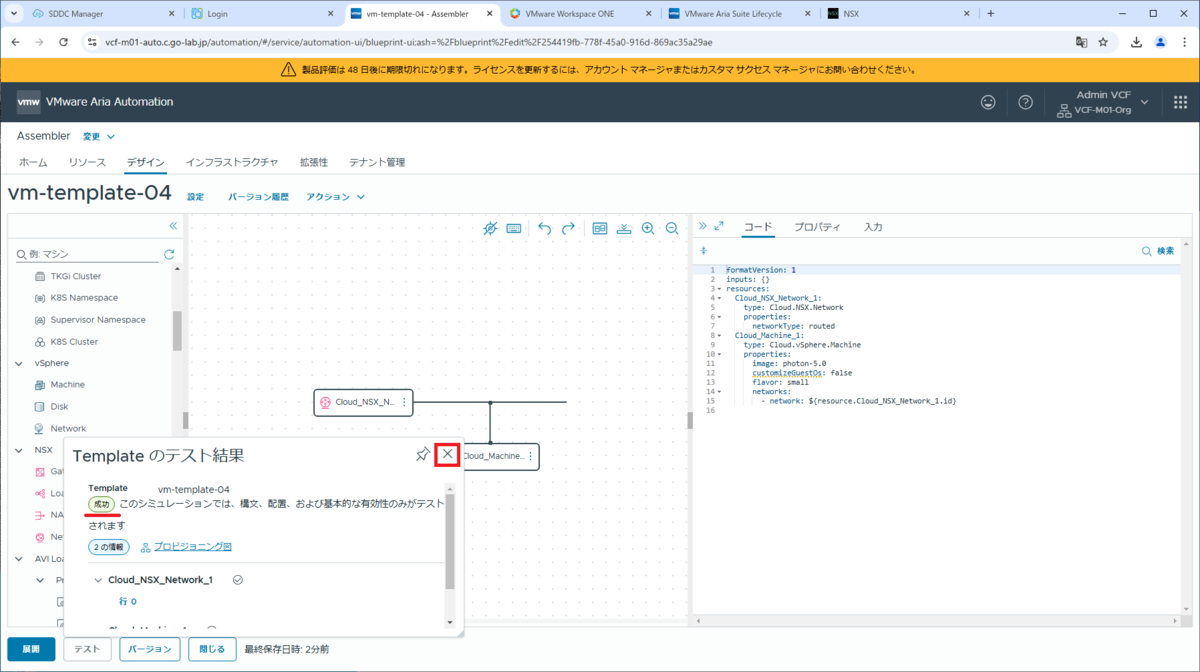Image resolution: width=1200 pixels, height=672 pixels.
Task: Click the download template icon on canvas toolbar
Action: pyautogui.click(x=624, y=228)
